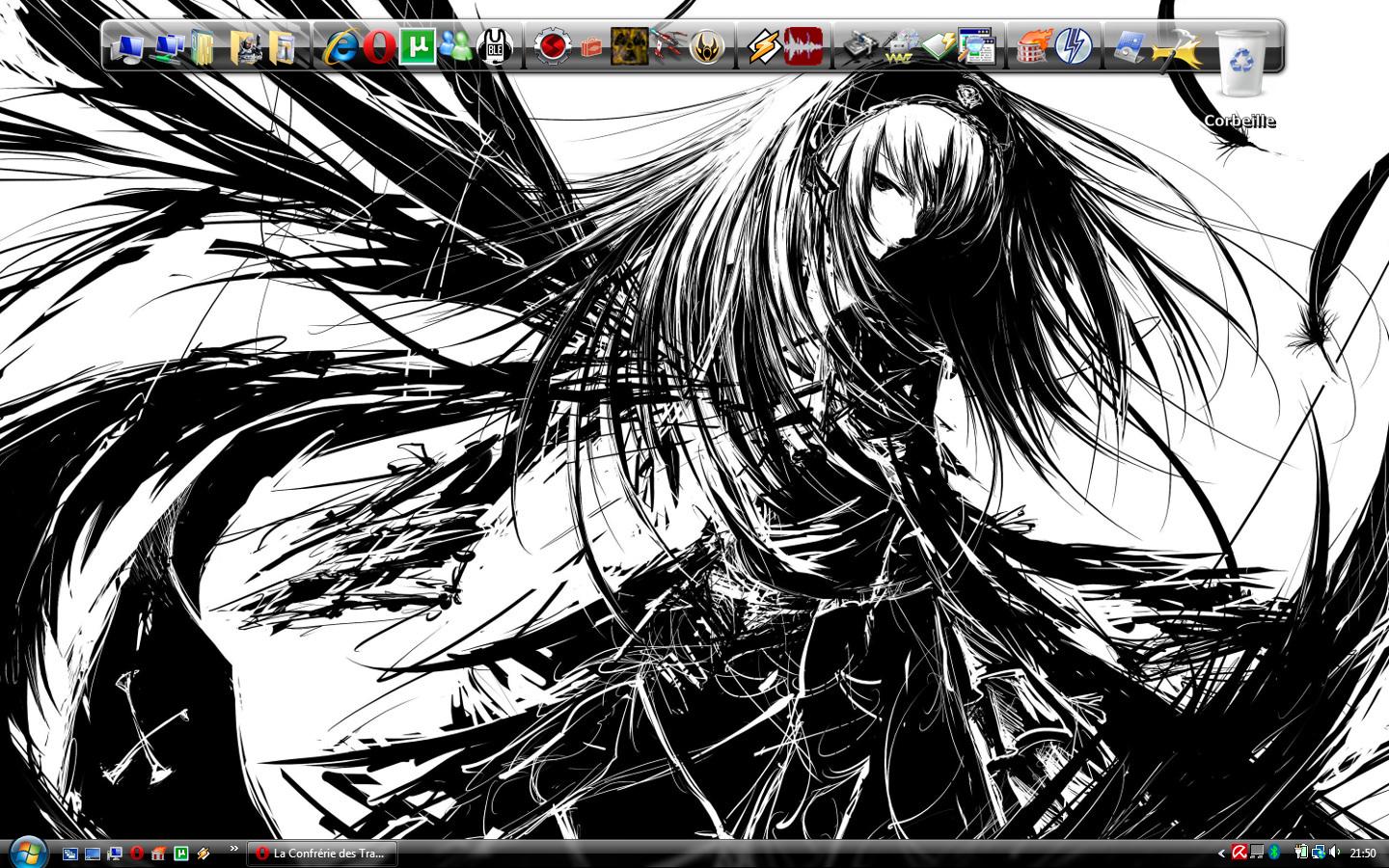Open Windows Live Messenger dock icon
The height and width of the screenshot is (868, 1389).
coord(455,46)
